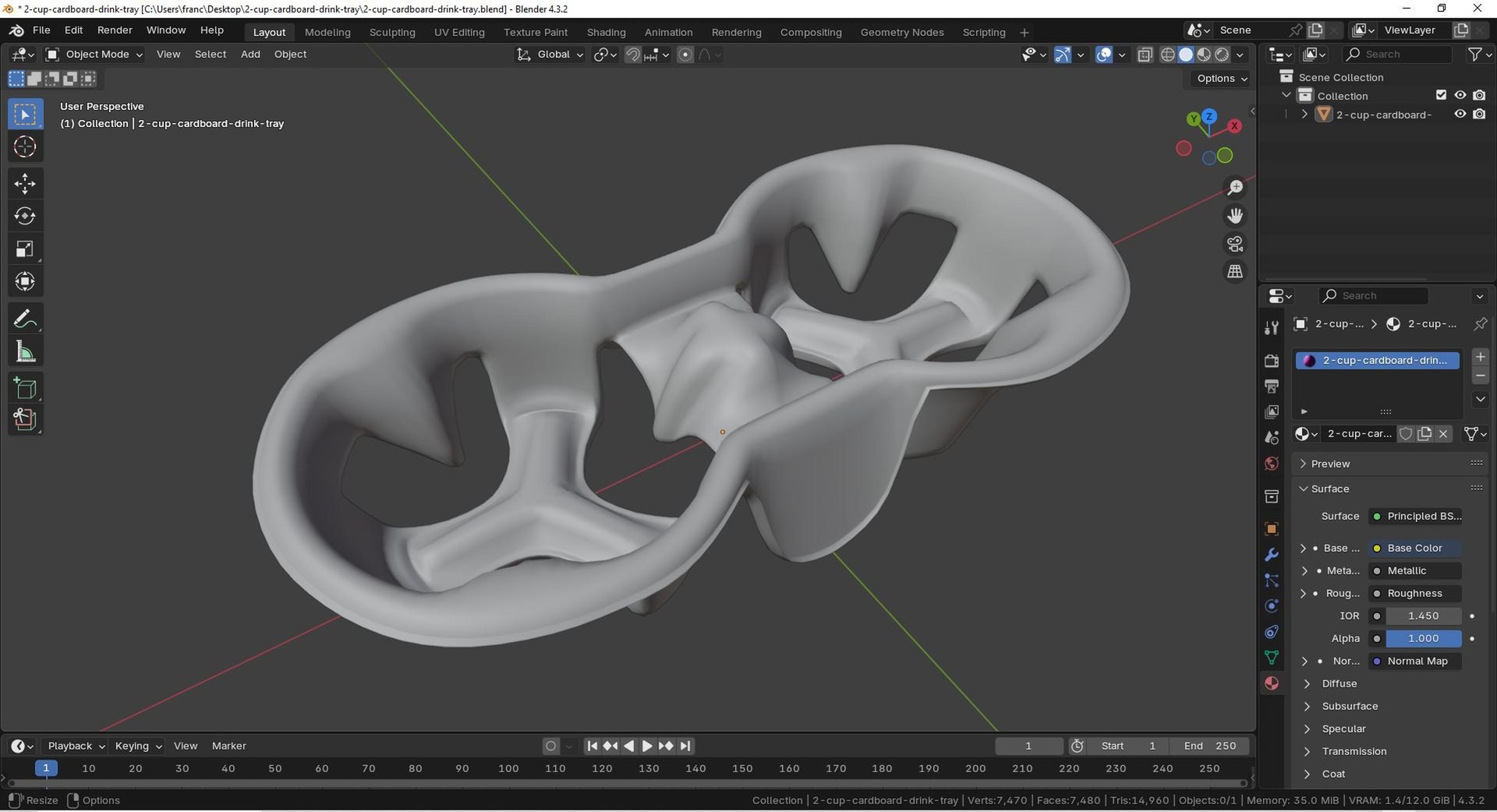This screenshot has height=812, width=1497.
Task: Switch to the Shading workspace tab
Action: click(606, 32)
